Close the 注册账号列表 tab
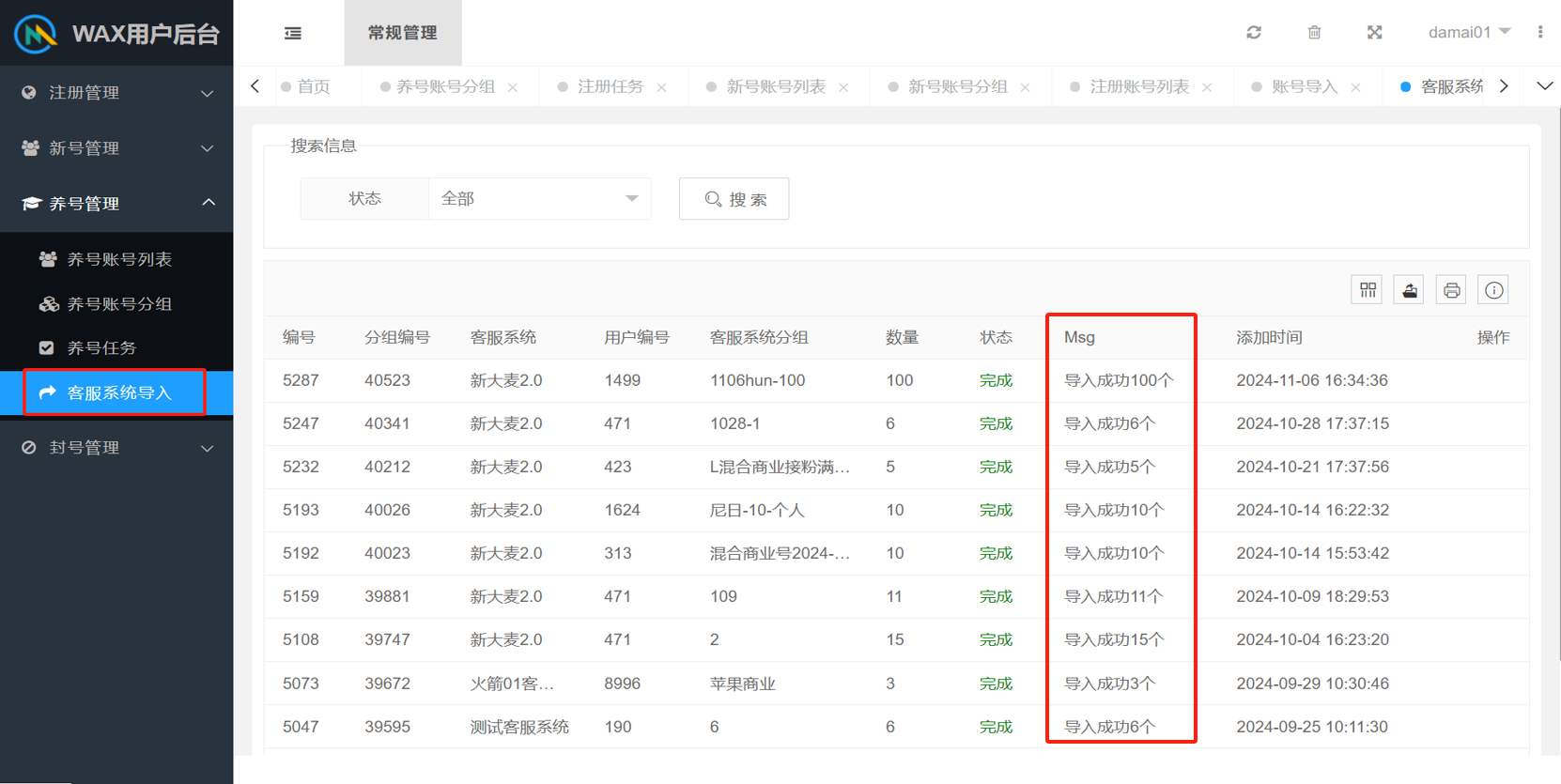The width and height of the screenshot is (1561, 784). pos(1207,87)
